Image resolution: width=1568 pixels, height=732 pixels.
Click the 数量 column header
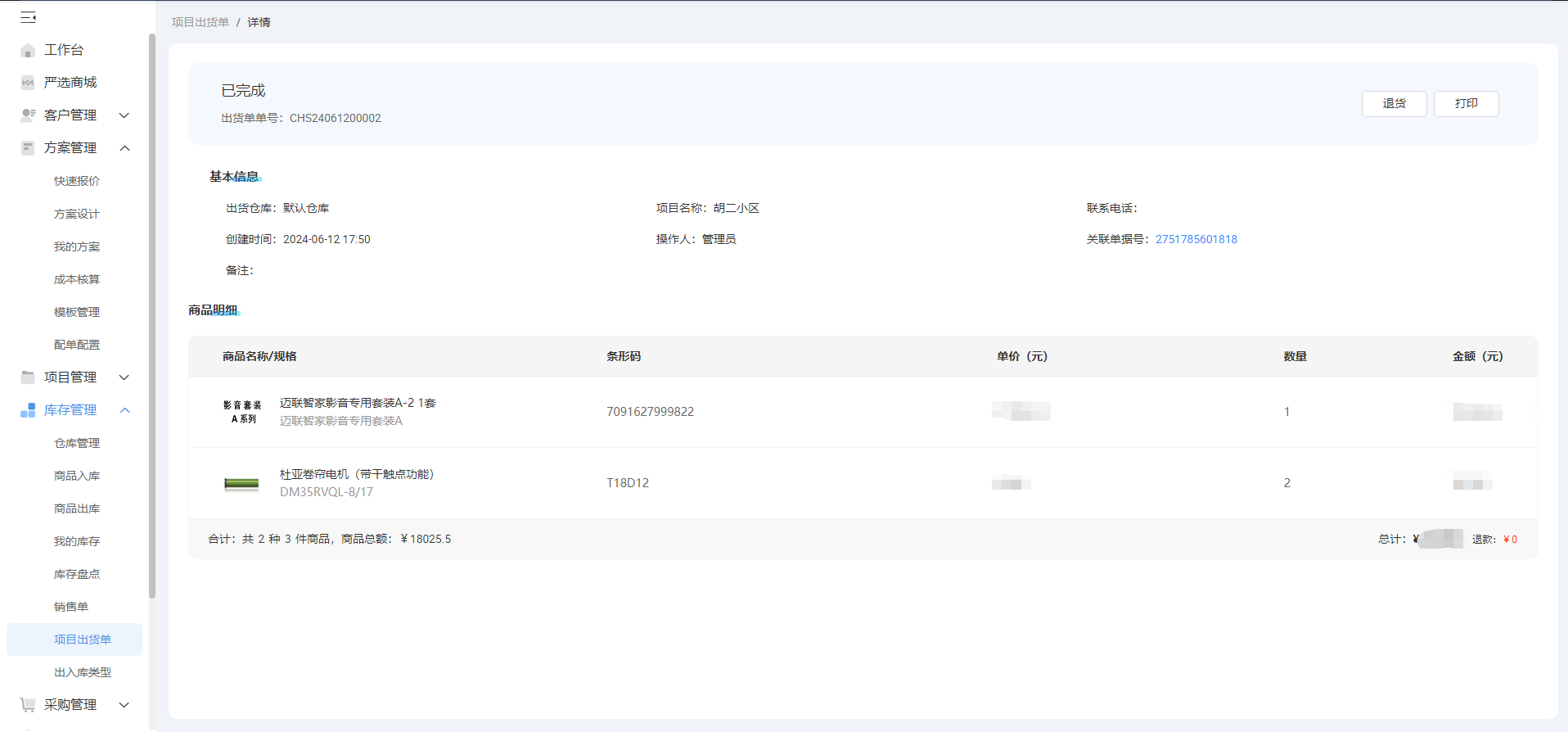pyautogui.click(x=1295, y=356)
